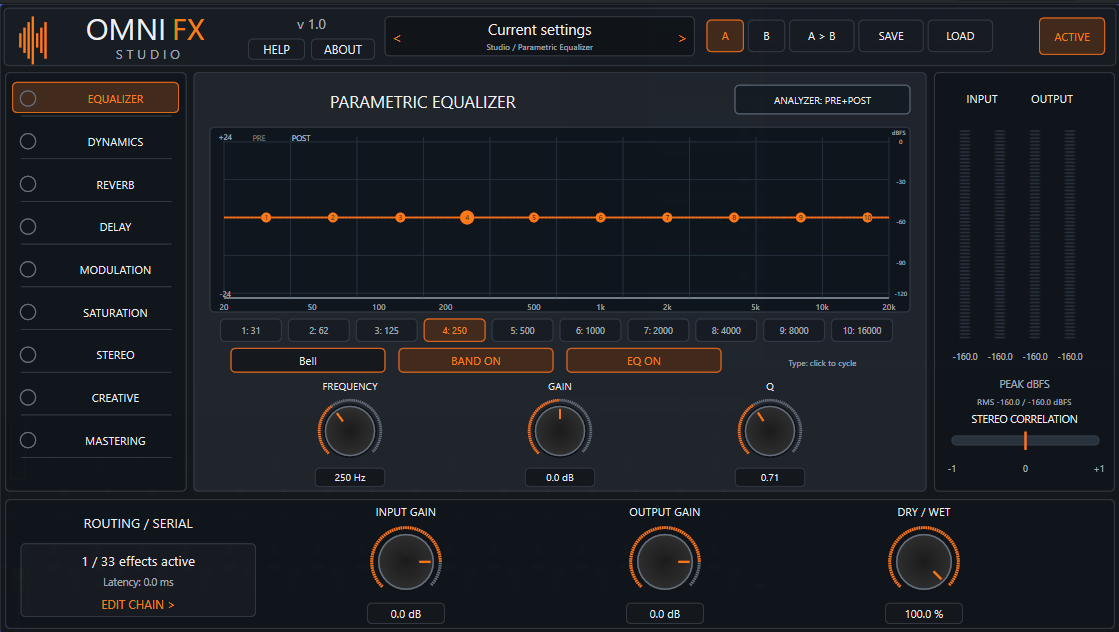Click the Output Gain knob

point(664,561)
